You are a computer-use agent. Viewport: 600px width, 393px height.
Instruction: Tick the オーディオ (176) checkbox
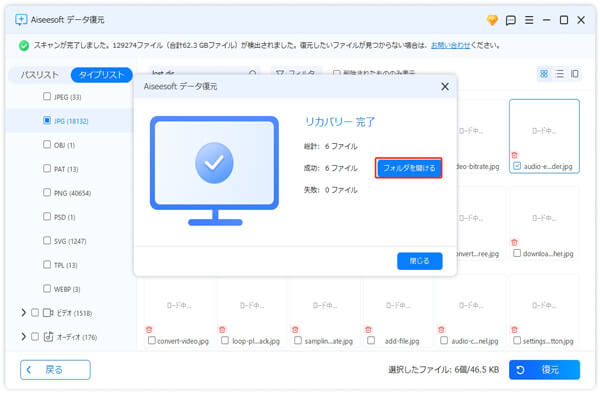pyautogui.click(x=35, y=337)
